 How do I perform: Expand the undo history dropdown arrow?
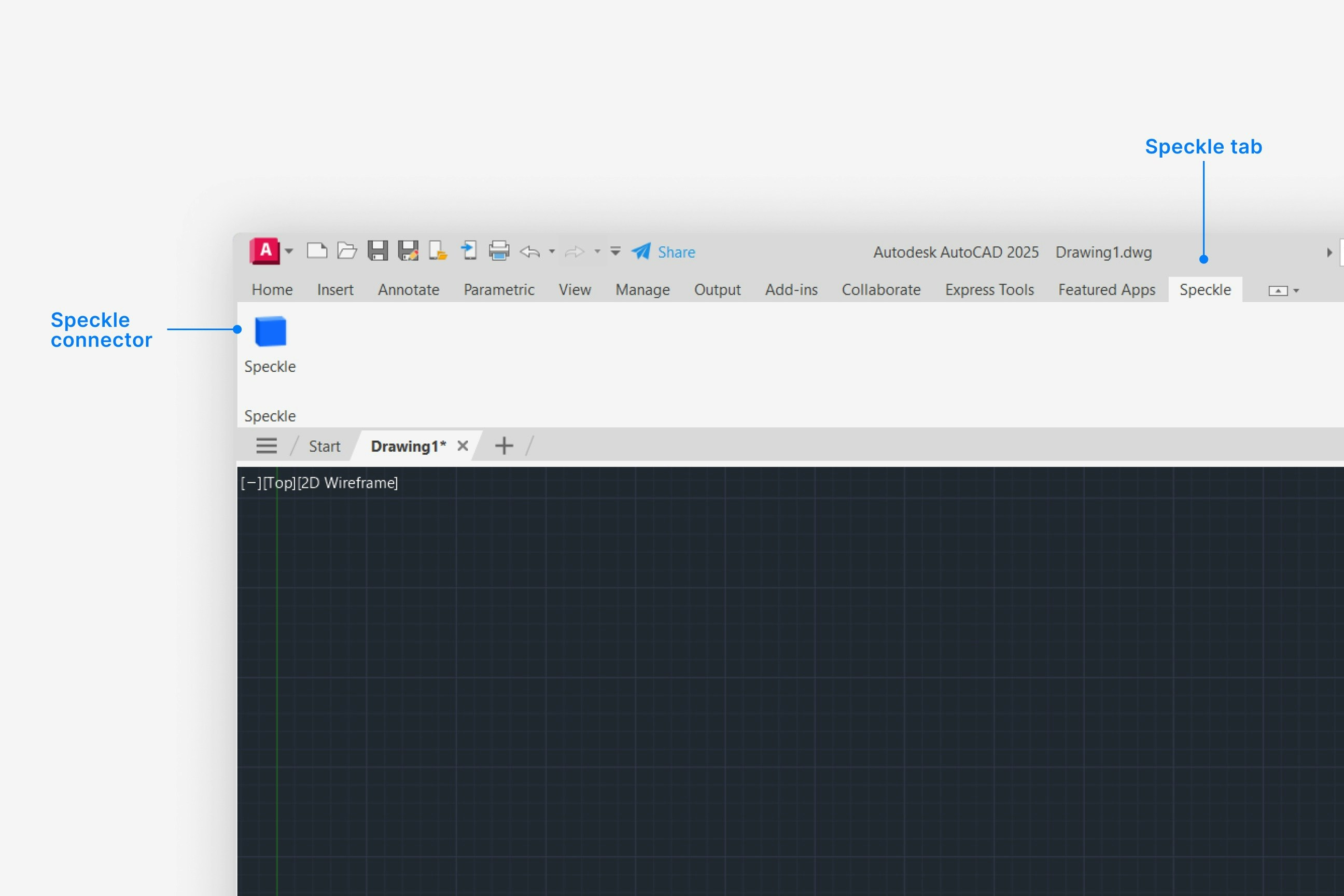click(x=552, y=252)
